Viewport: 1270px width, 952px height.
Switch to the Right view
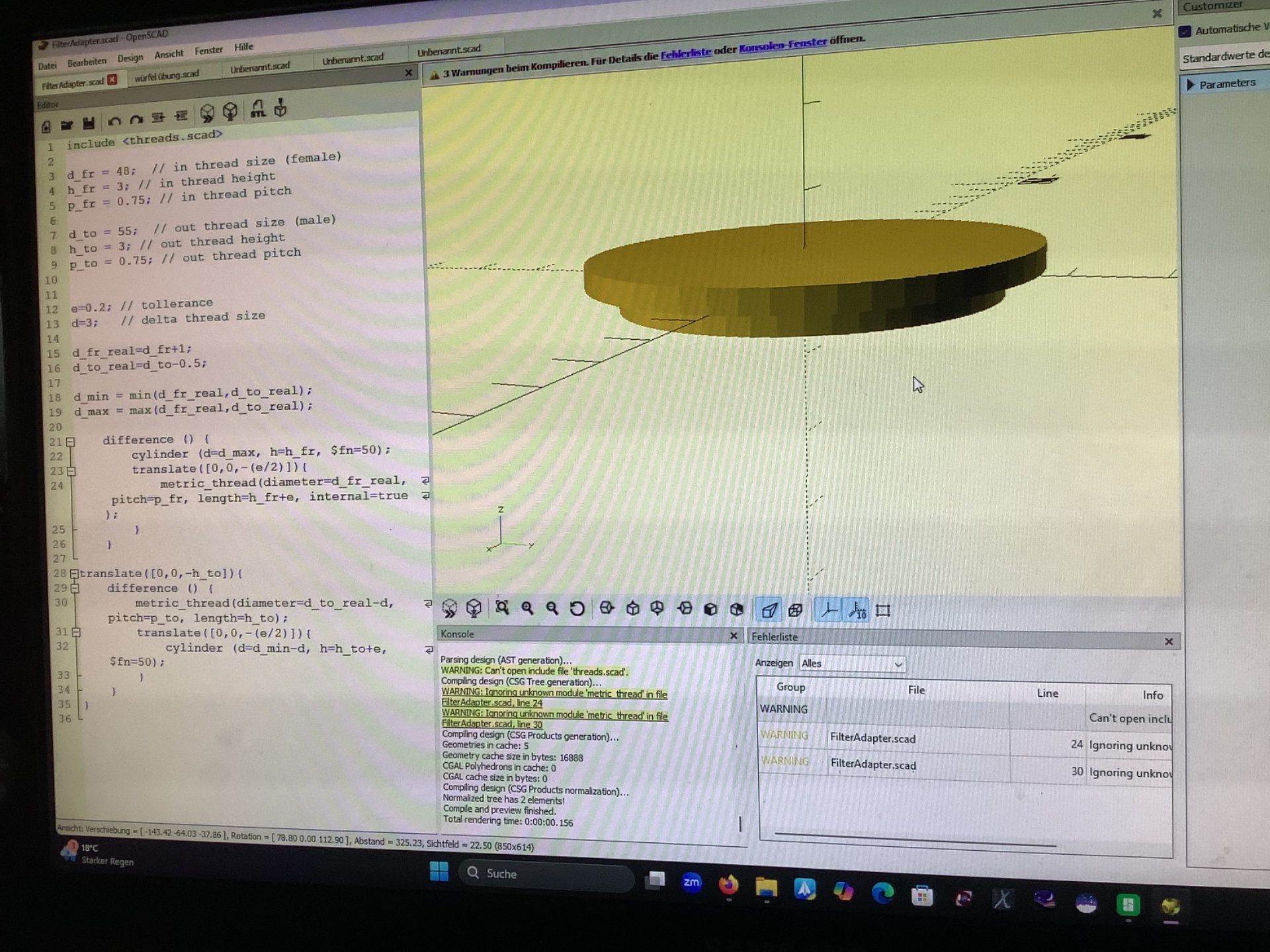[x=607, y=608]
